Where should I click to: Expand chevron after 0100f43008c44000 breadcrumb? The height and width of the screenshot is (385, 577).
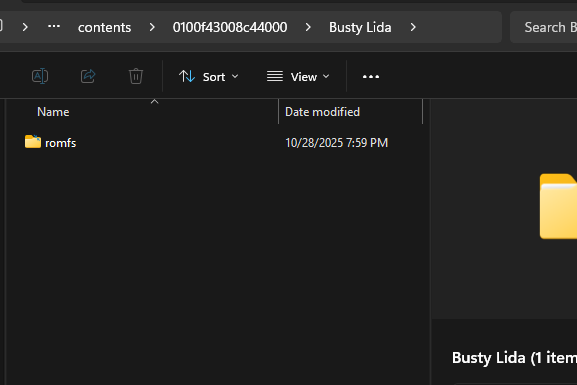308,27
